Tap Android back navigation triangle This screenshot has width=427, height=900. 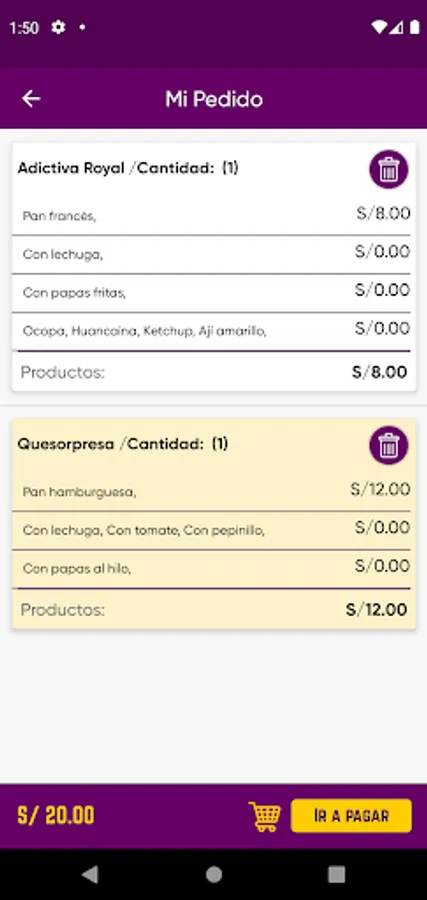click(x=90, y=874)
